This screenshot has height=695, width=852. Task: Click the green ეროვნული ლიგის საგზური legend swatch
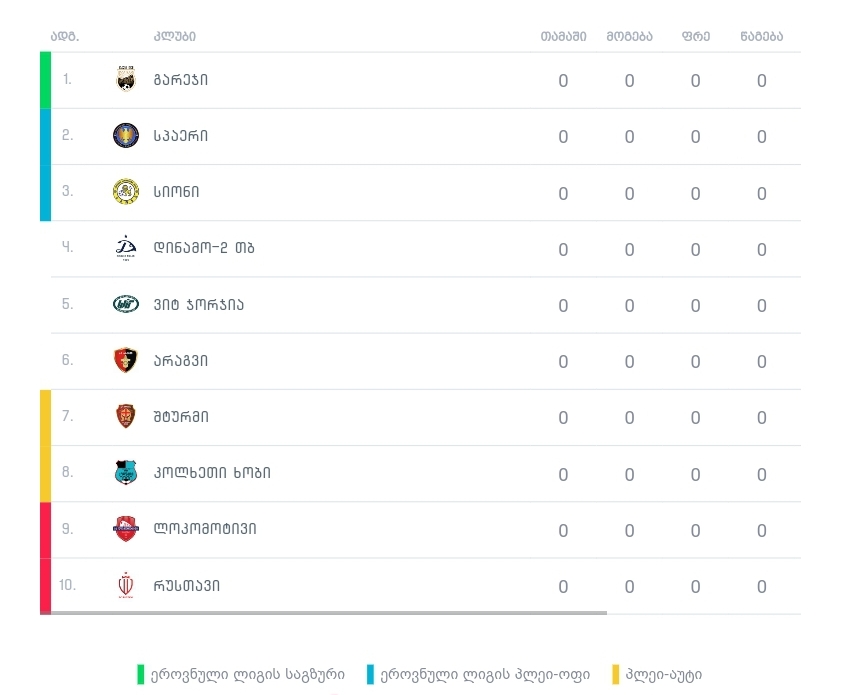pos(141,675)
